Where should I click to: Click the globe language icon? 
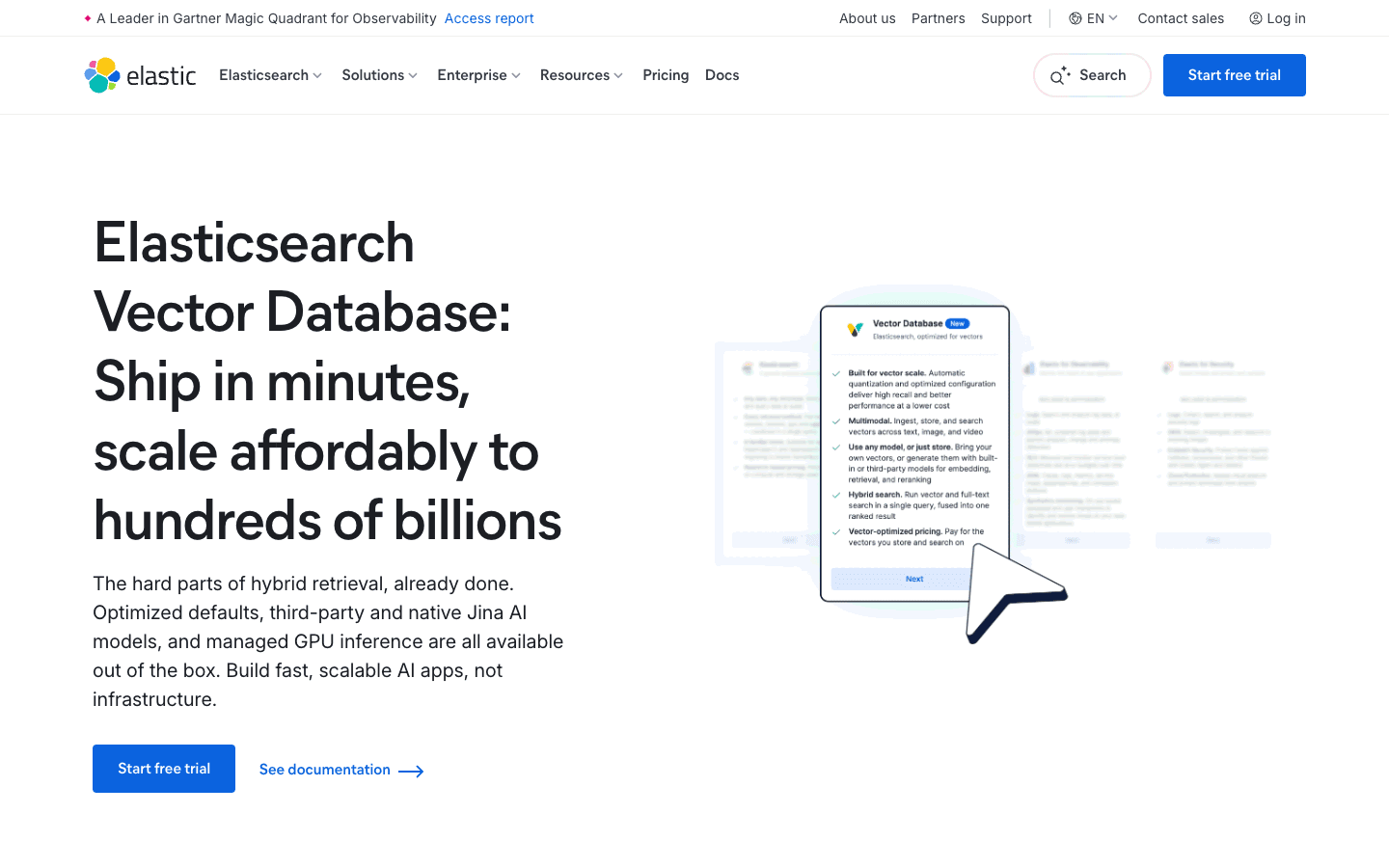pyautogui.click(x=1075, y=18)
